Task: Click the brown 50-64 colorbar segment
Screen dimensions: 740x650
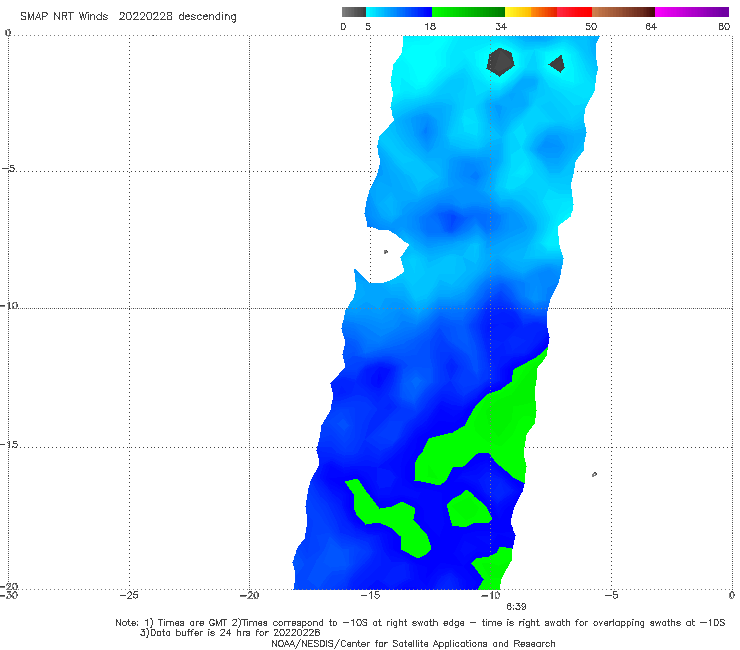Action: click(623, 12)
